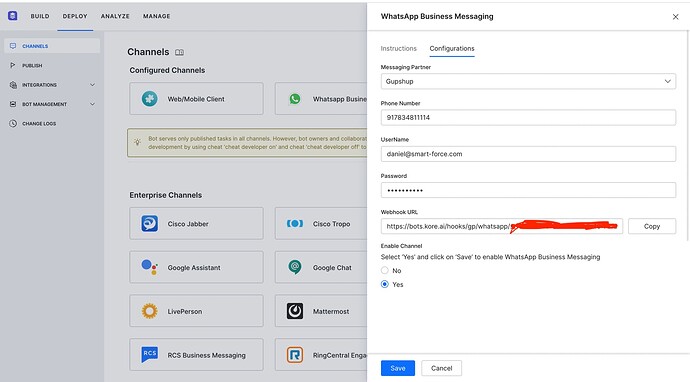Viewport: 690px width, 382px height.
Task: Click the Change Logs clock icon
Action: (13, 124)
